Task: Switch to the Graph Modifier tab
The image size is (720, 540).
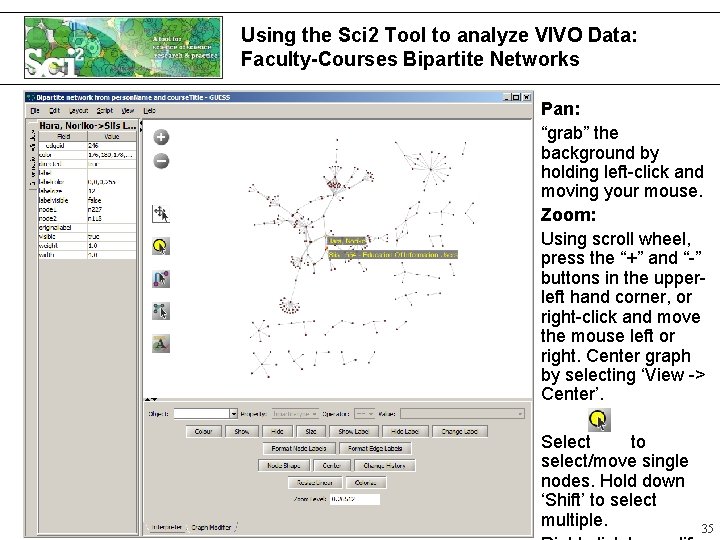Action: coord(211,527)
